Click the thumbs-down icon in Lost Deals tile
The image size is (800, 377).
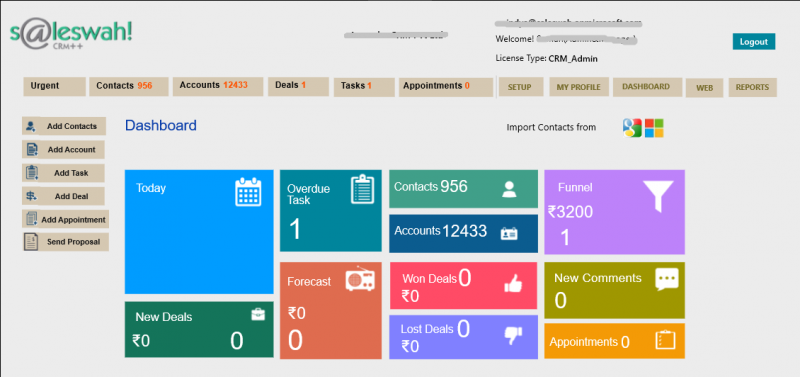click(x=513, y=335)
